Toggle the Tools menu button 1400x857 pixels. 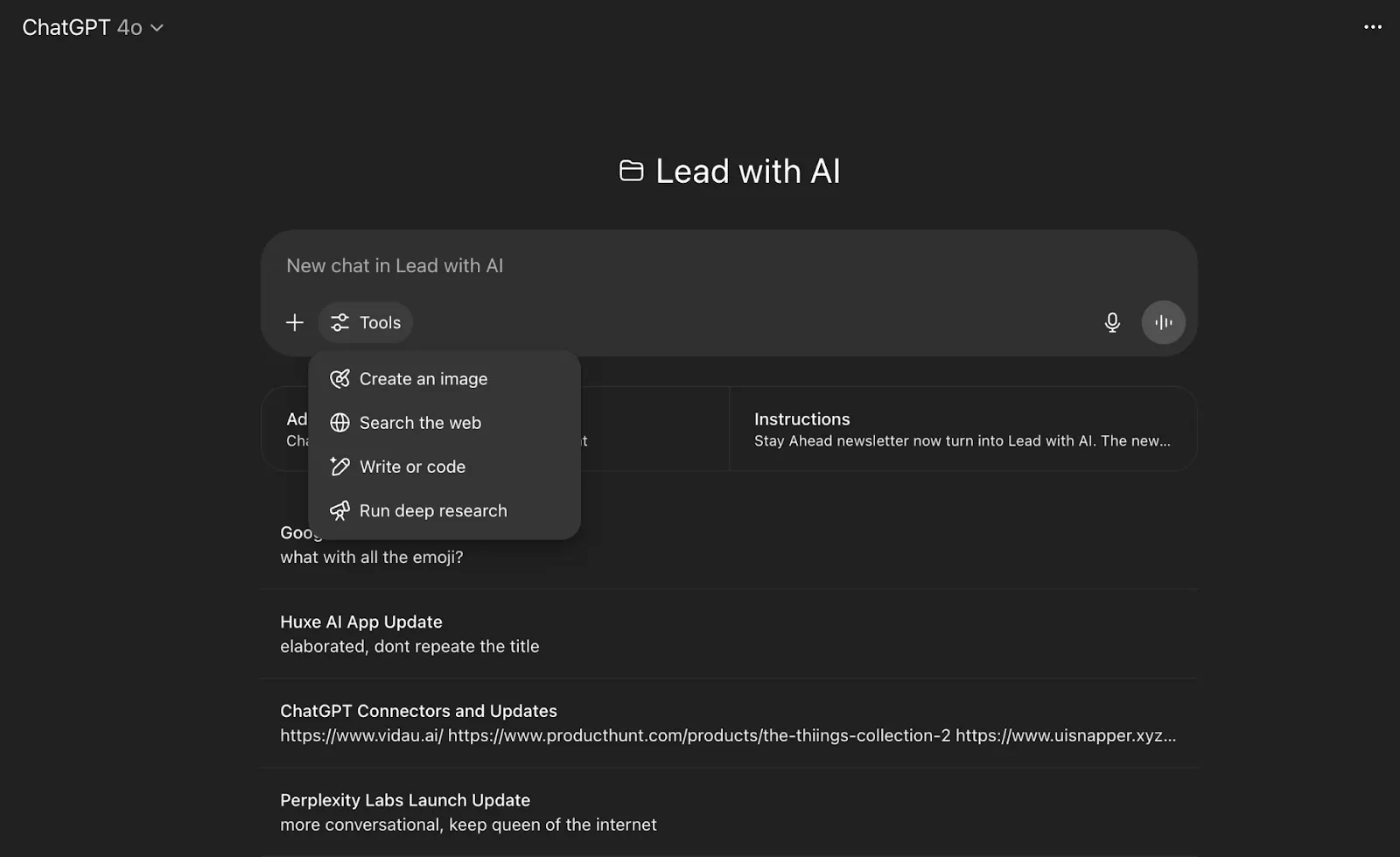(x=366, y=323)
